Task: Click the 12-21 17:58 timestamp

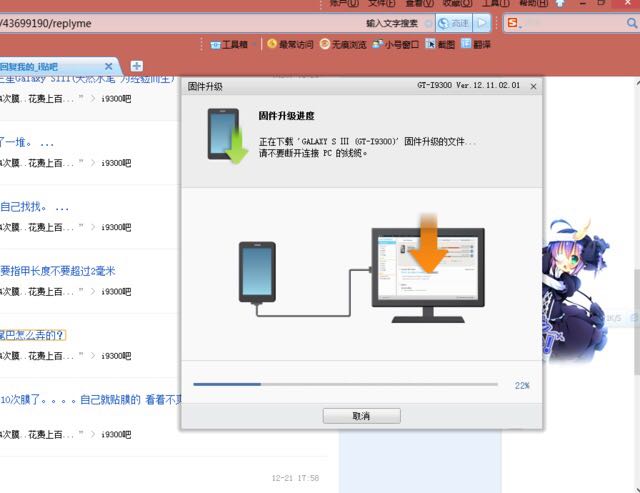Action: click(296, 478)
